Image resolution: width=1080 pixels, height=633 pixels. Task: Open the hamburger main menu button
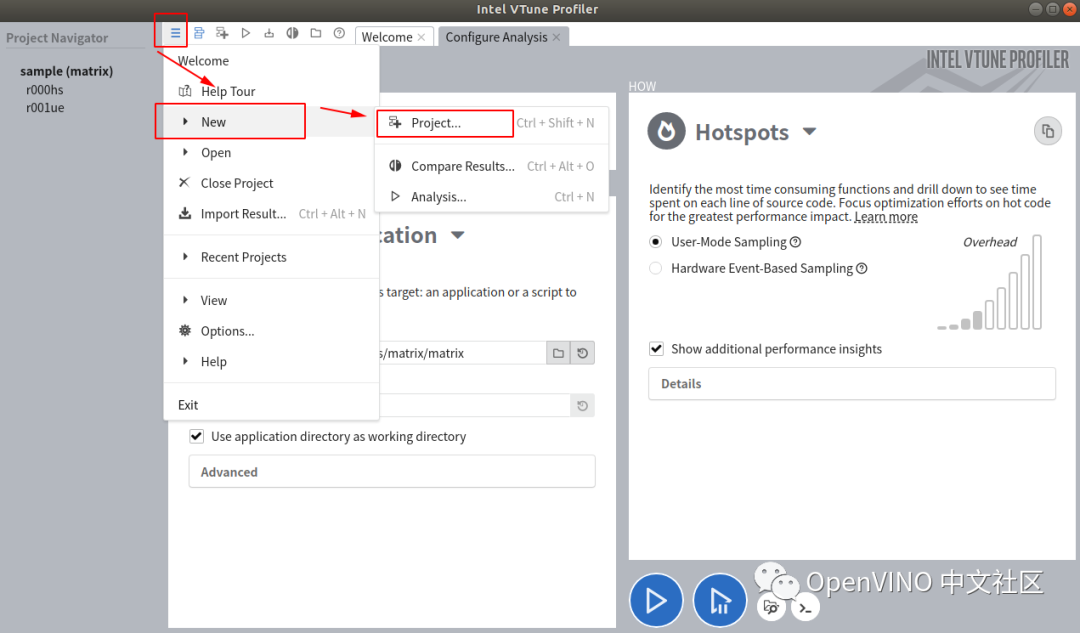click(x=175, y=32)
